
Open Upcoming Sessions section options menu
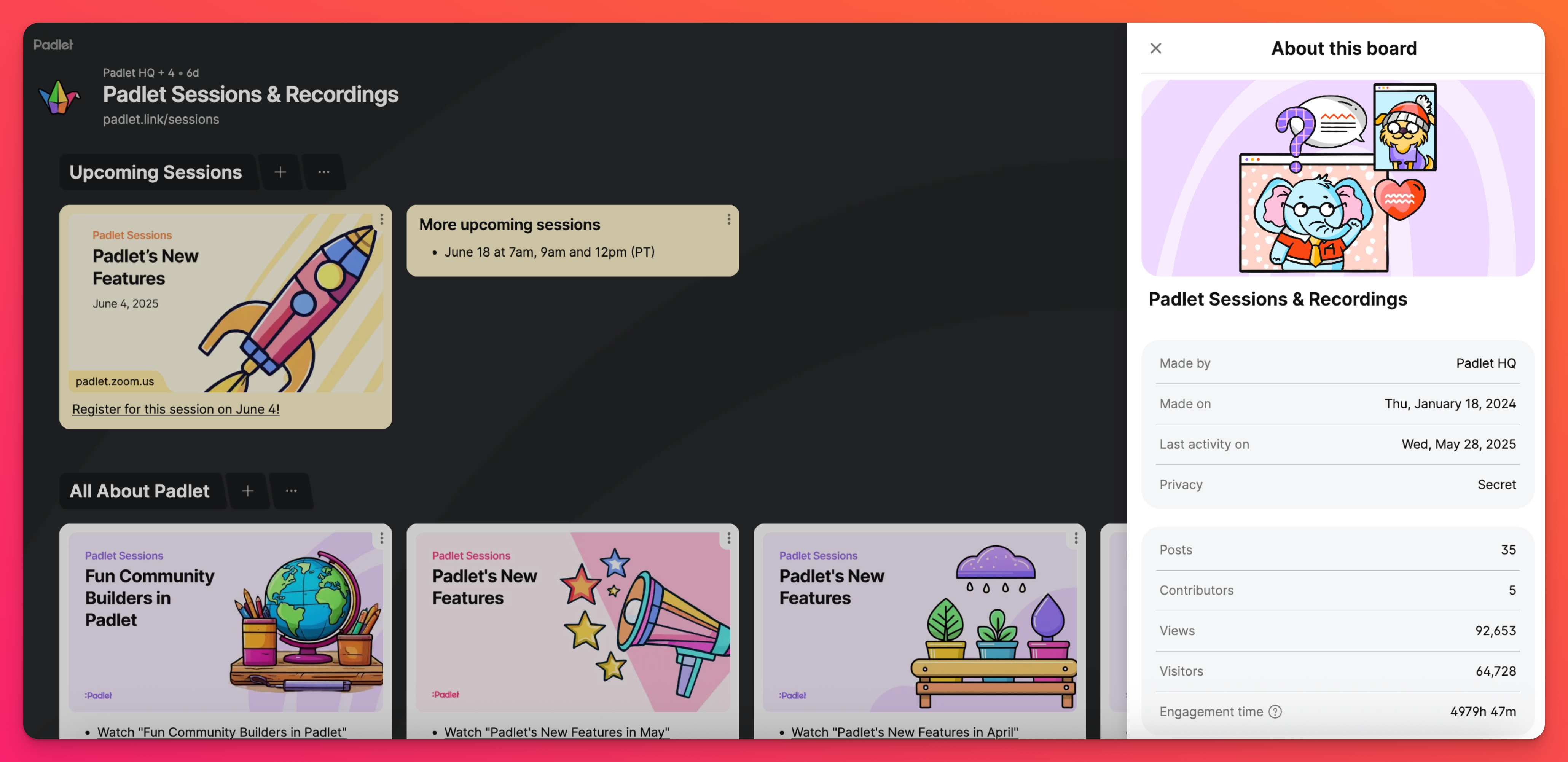pyautogui.click(x=324, y=172)
